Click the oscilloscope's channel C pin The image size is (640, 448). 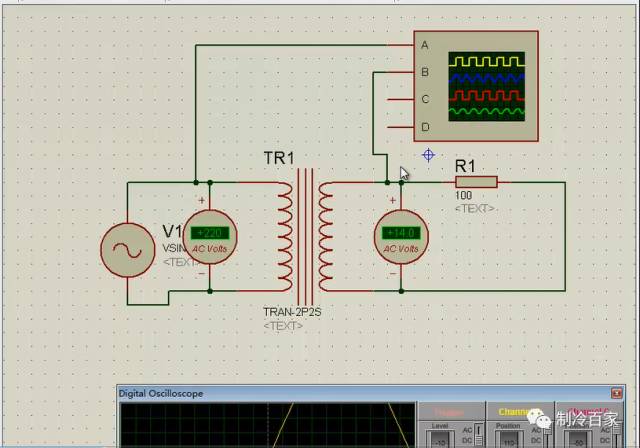(401, 99)
